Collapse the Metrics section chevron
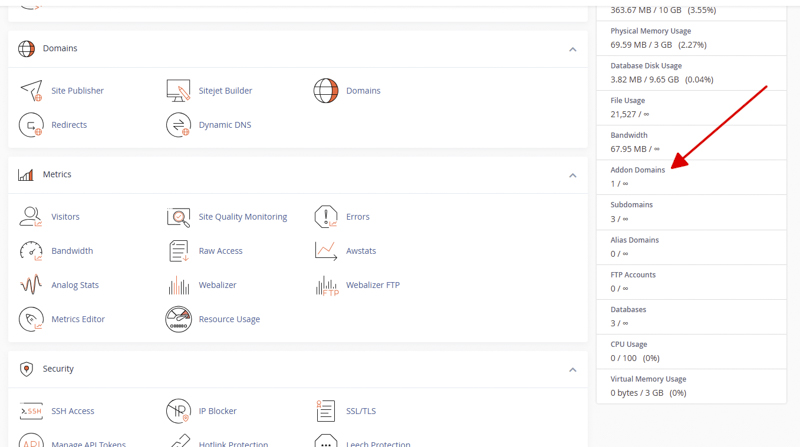The width and height of the screenshot is (800, 447). point(572,176)
